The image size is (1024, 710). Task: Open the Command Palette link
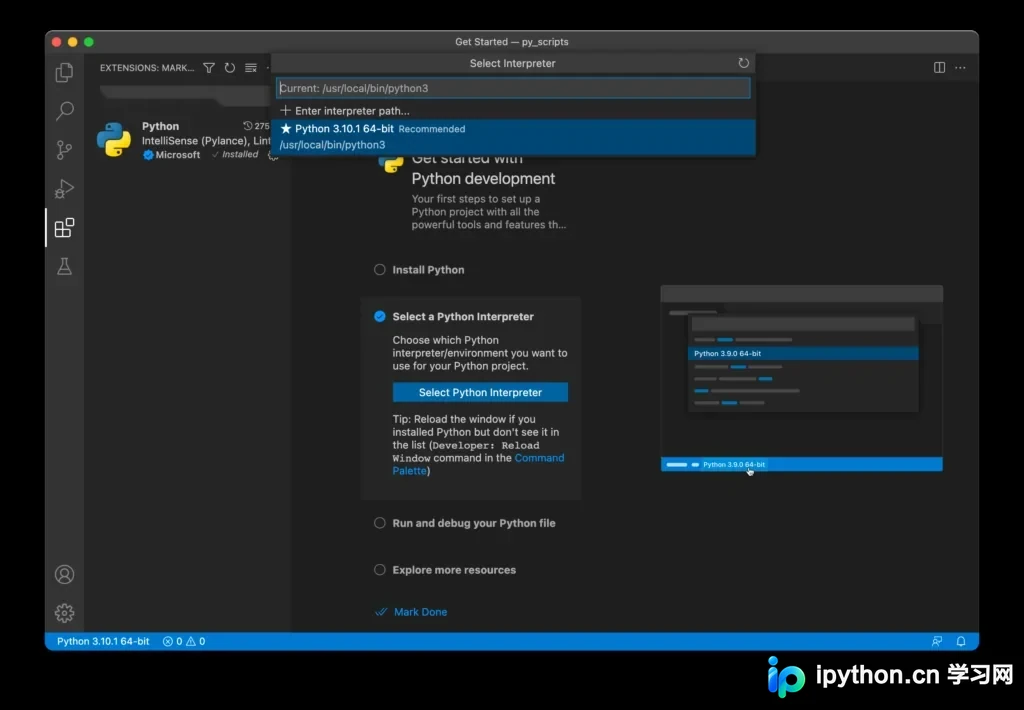pyautogui.click(x=539, y=458)
